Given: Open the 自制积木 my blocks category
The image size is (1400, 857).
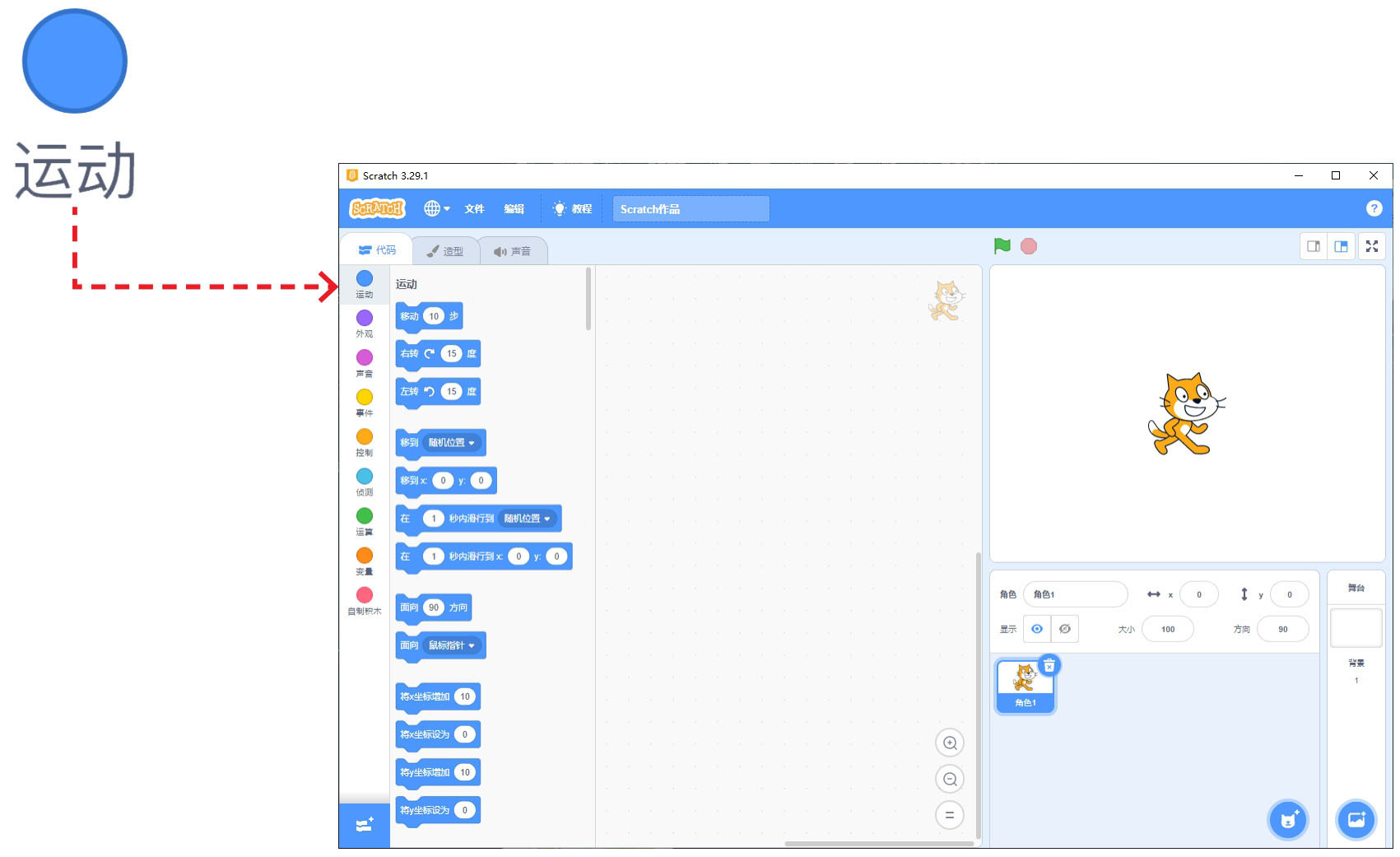Looking at the screenshot, I should [x=365, y=600].
